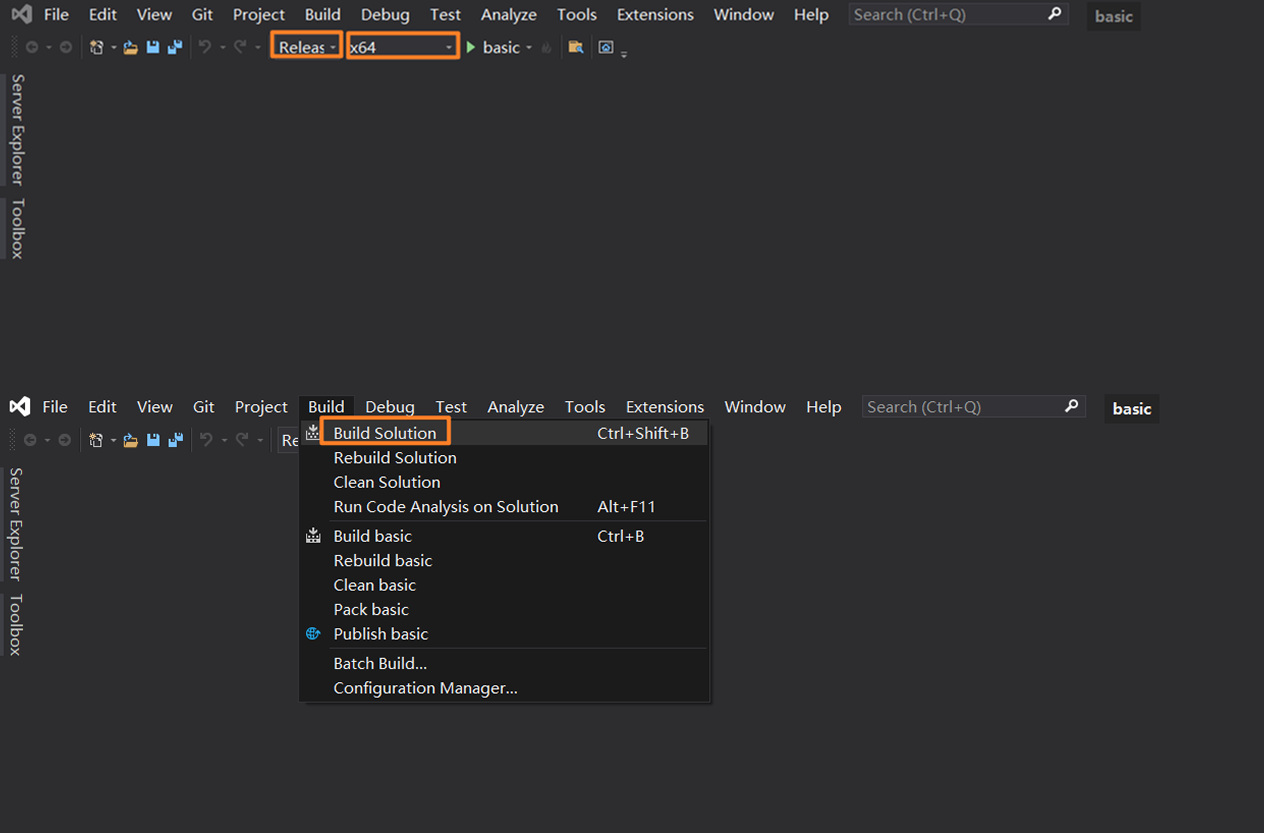Image resolution: width=1264 pixels, height=833 pixels.
Task: Click the New Project icon in bottom toolbar
Action: click(96, 440)
